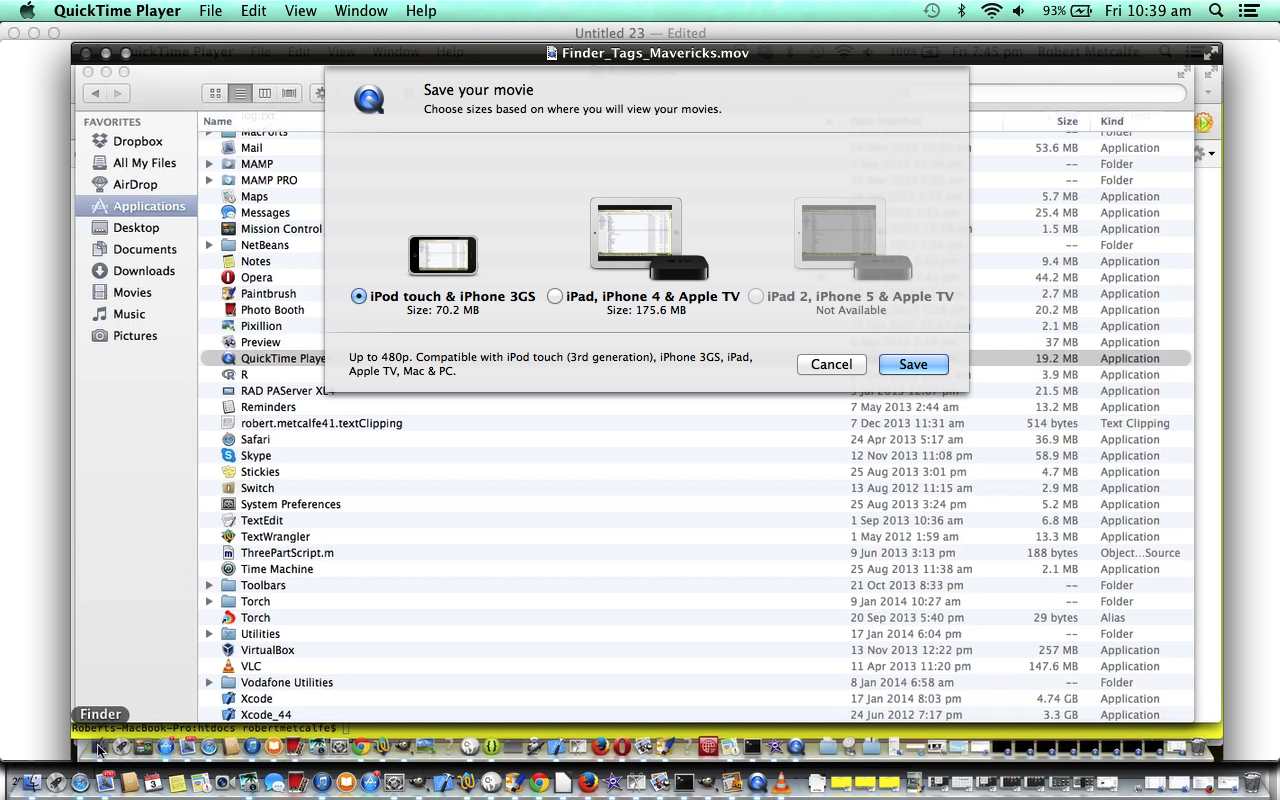Expand the Utilities folder
The image size is (1280, 800).
click(209, 634)
